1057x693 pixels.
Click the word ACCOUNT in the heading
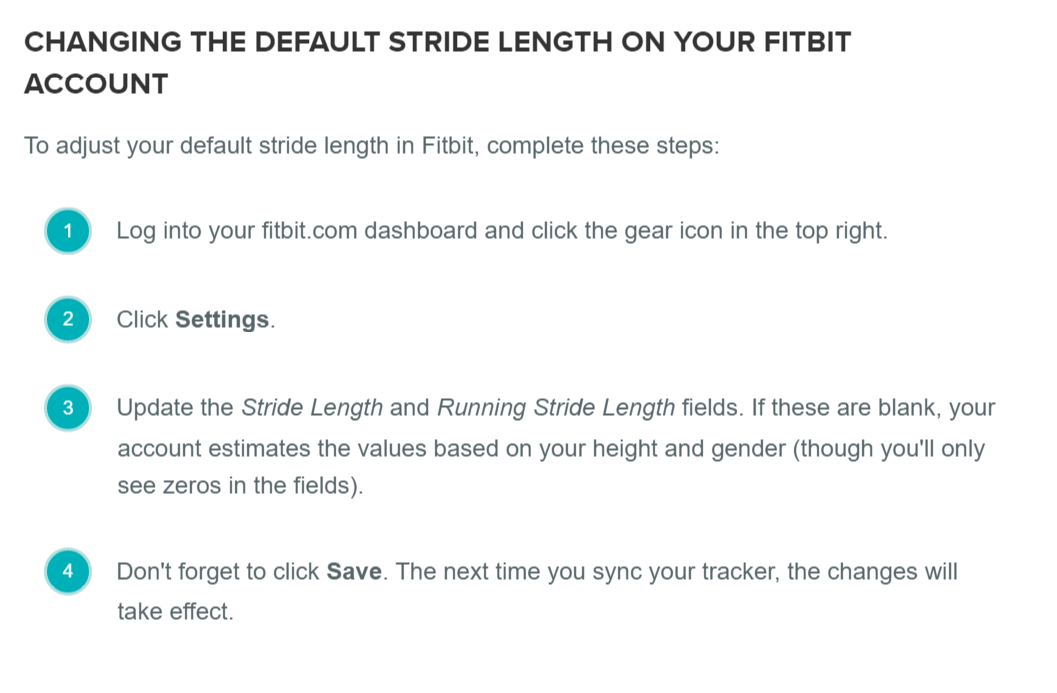click(x=96, y=84)
